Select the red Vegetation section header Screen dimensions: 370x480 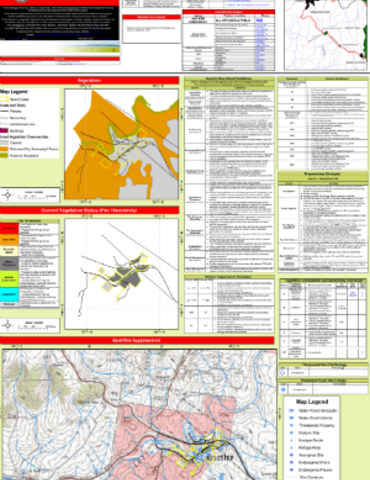pos(89,80)
